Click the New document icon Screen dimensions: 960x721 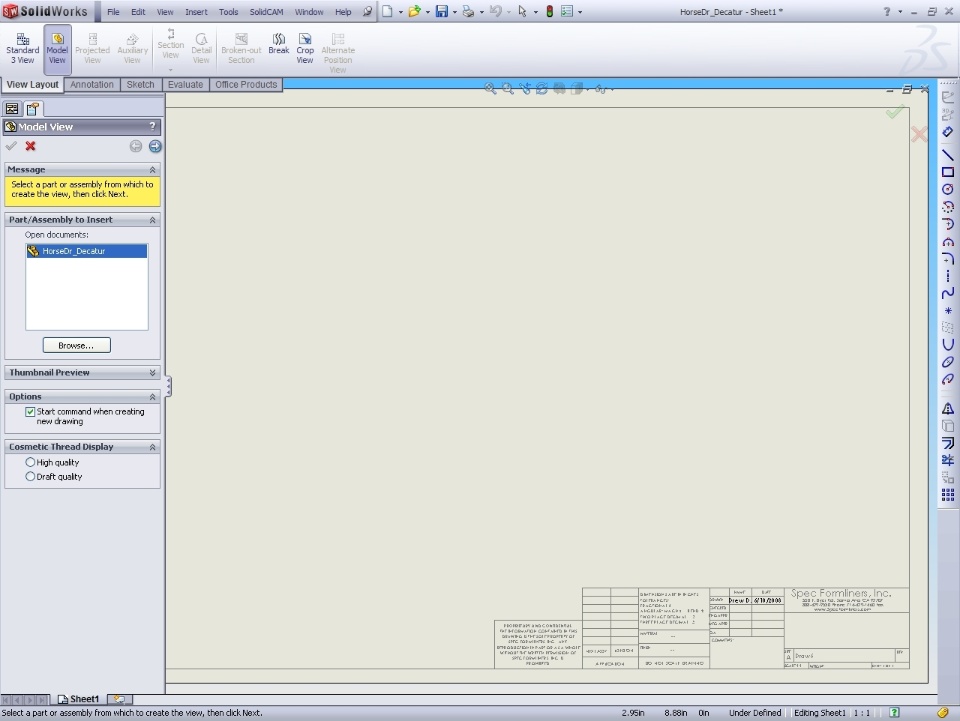pyautogui.click(x=387, y=11)
